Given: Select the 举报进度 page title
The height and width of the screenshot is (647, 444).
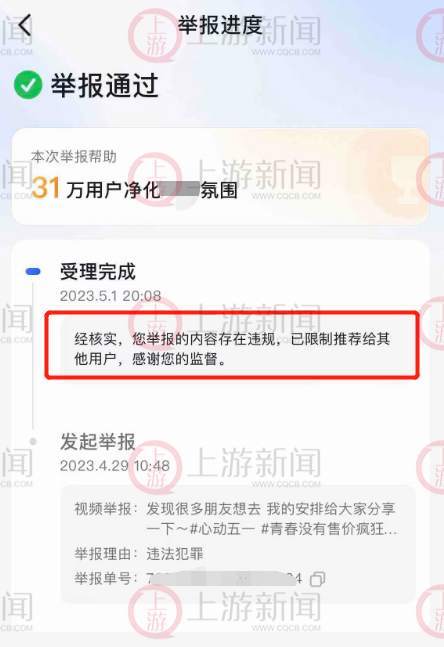Looking at the screenshot, I should click(220, 25).
